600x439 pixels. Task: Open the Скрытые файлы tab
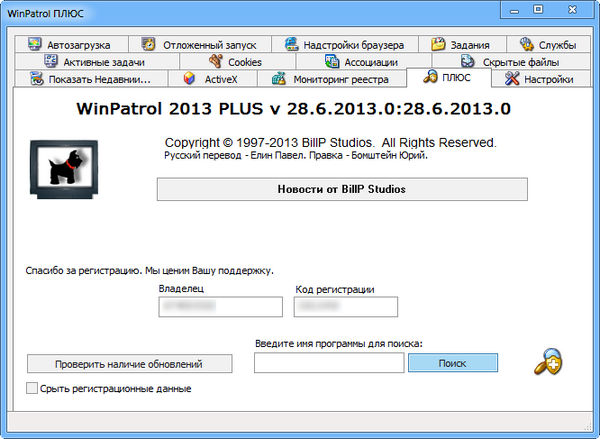[x=511, y=62]
